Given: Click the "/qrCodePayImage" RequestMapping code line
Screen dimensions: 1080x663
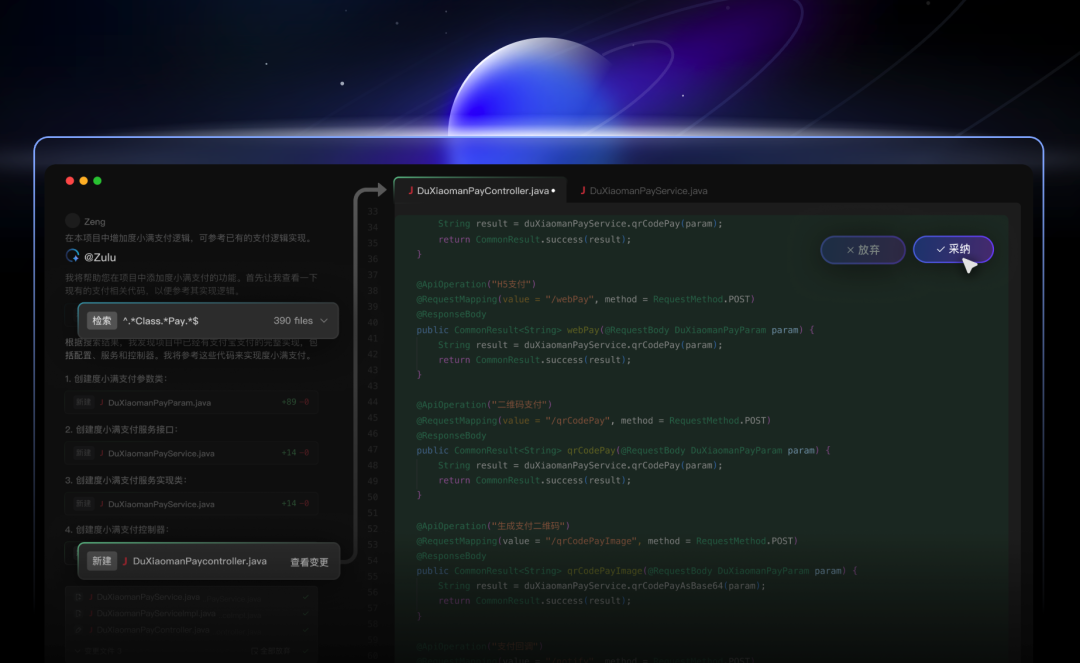Looking at the screenshot, I should coord(607,541).
